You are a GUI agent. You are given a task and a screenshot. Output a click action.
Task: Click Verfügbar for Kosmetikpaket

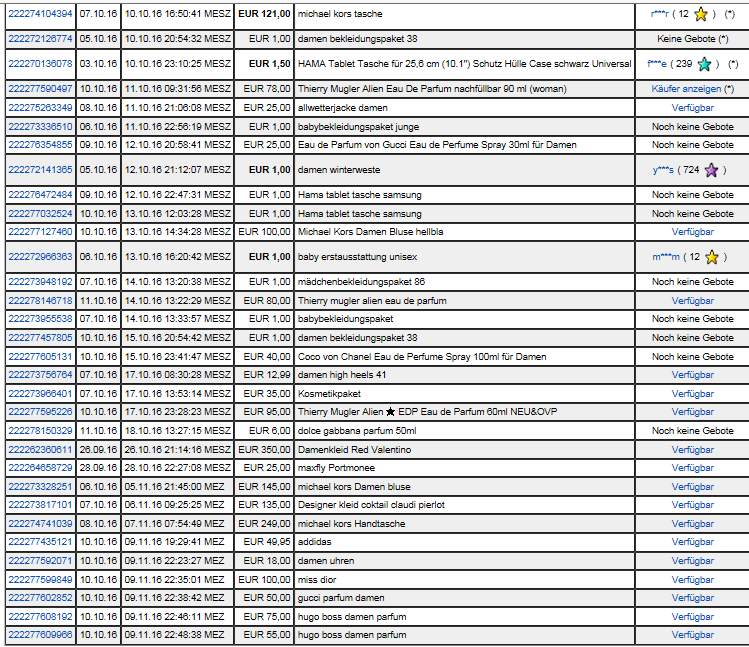coord(693,394)
